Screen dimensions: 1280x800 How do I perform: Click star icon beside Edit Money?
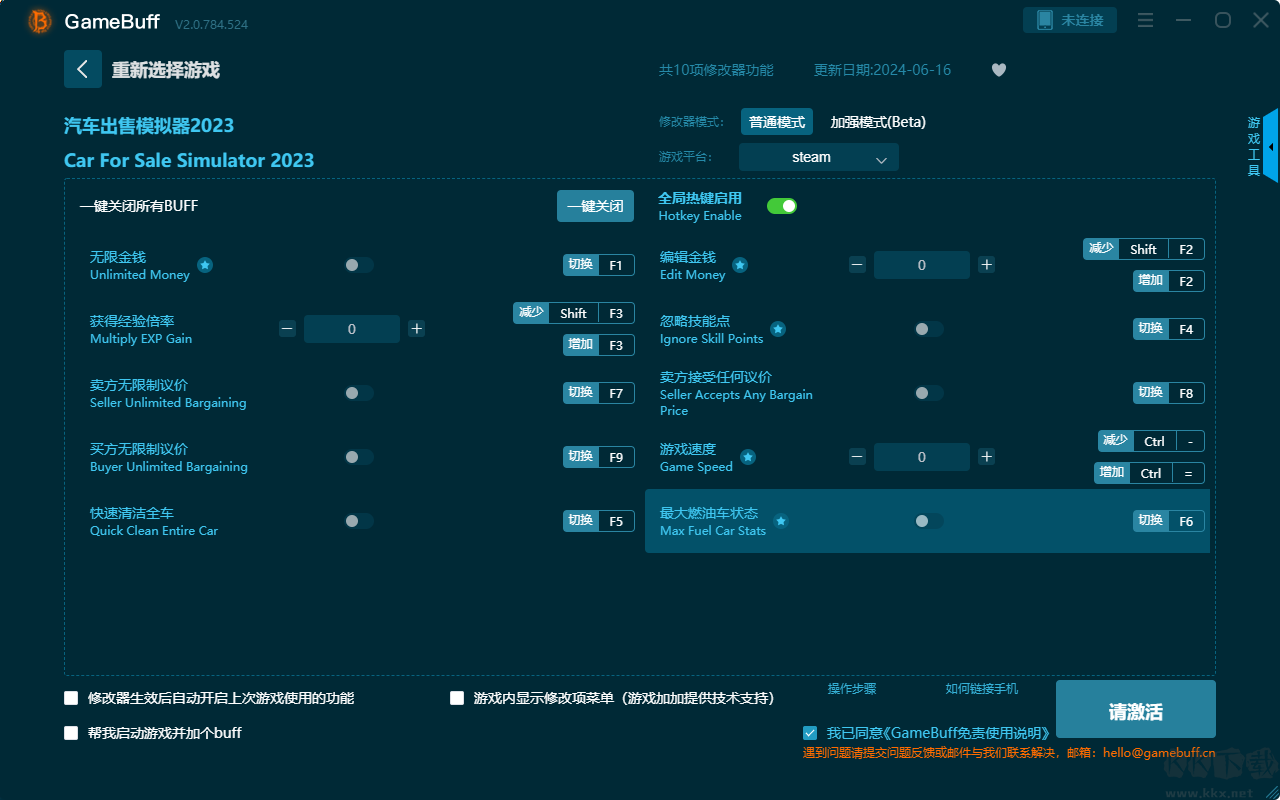tap(740, 265)
